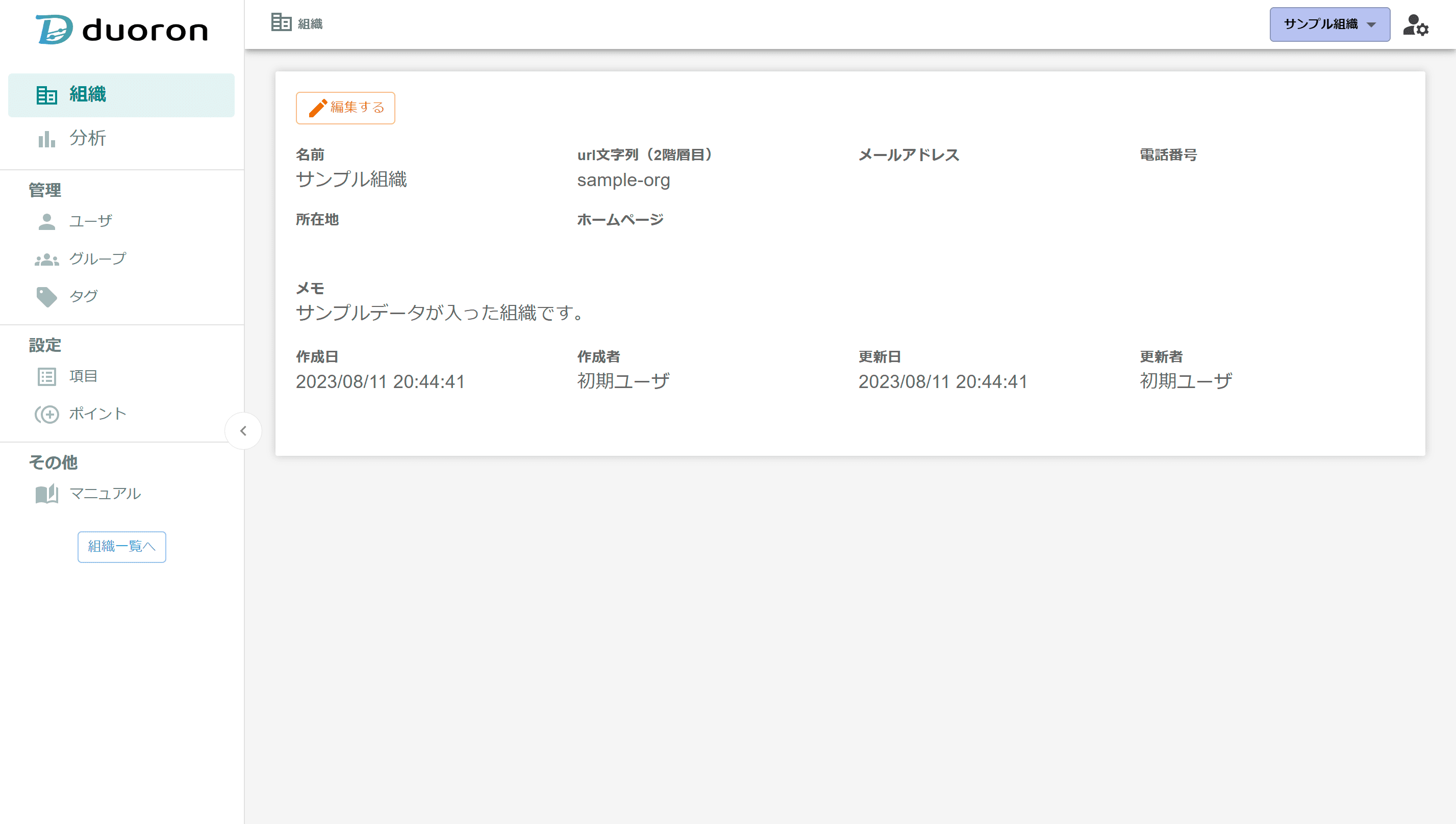Click the 設定 section heading
The height and width of the screenshot is (824, 1456).
45,345
